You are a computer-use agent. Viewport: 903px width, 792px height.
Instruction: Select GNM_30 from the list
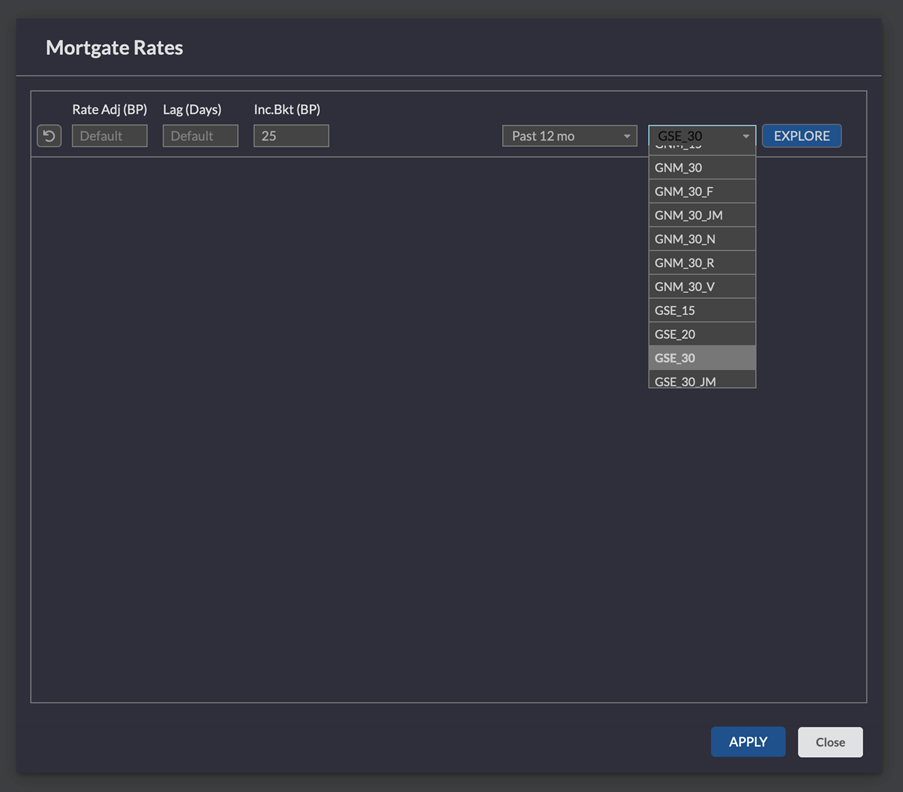tap(702, 168)
